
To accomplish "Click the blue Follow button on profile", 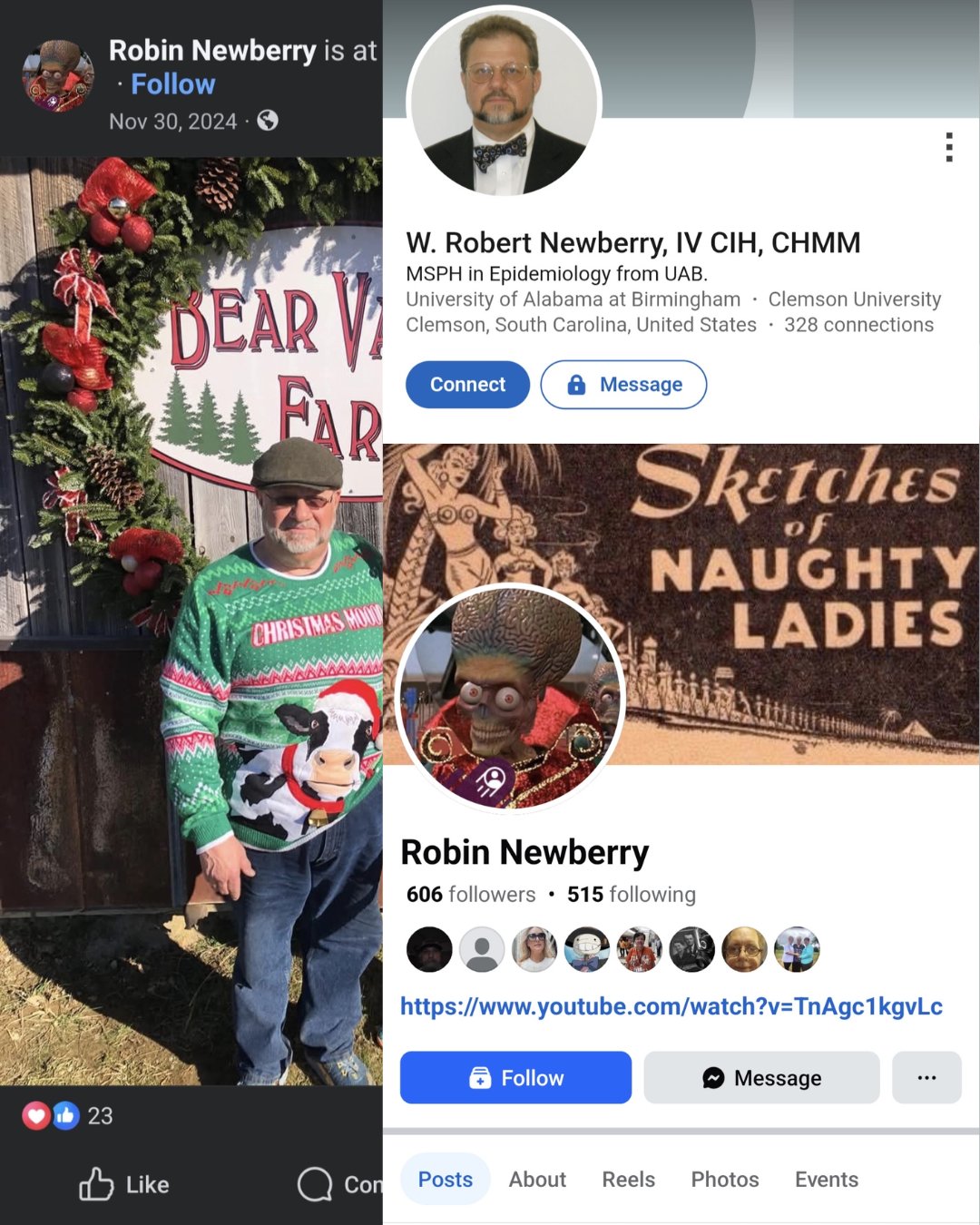I will tap(515, 1077).
